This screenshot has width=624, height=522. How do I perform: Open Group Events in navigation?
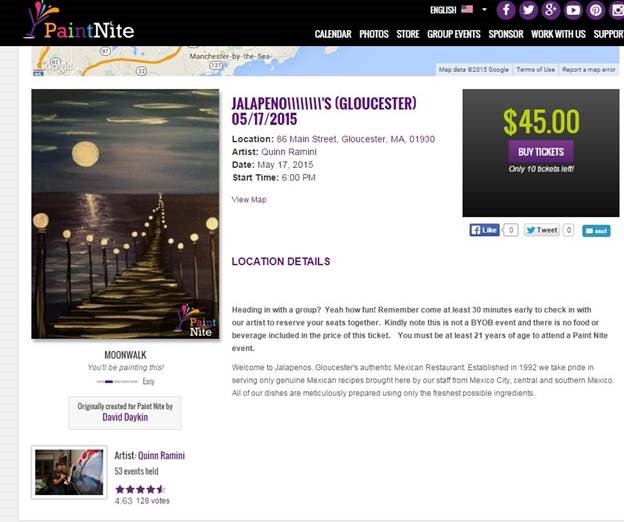click(x=454, y=34)
